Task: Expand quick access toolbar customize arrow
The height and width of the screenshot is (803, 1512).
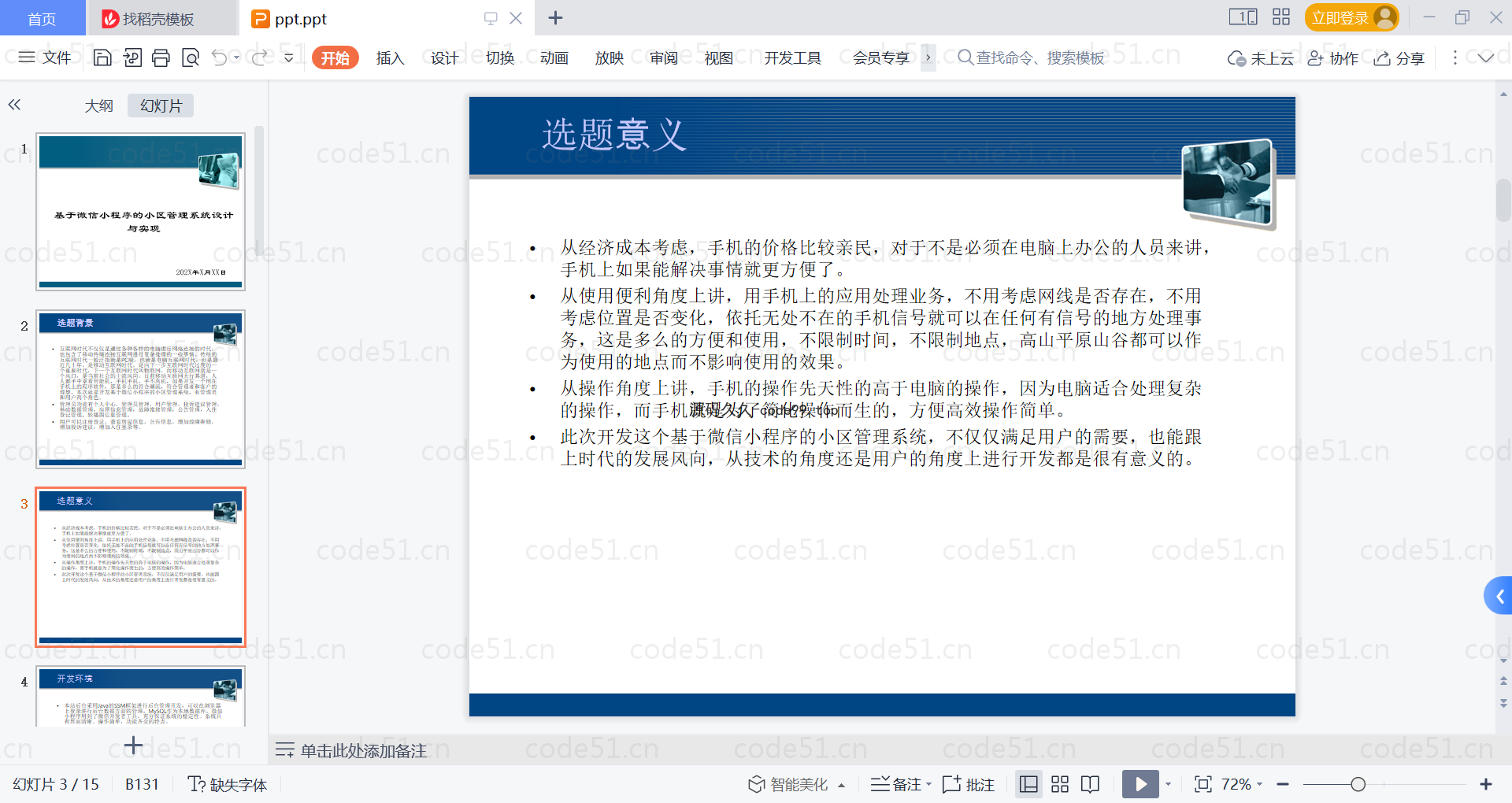Action: 289,57
